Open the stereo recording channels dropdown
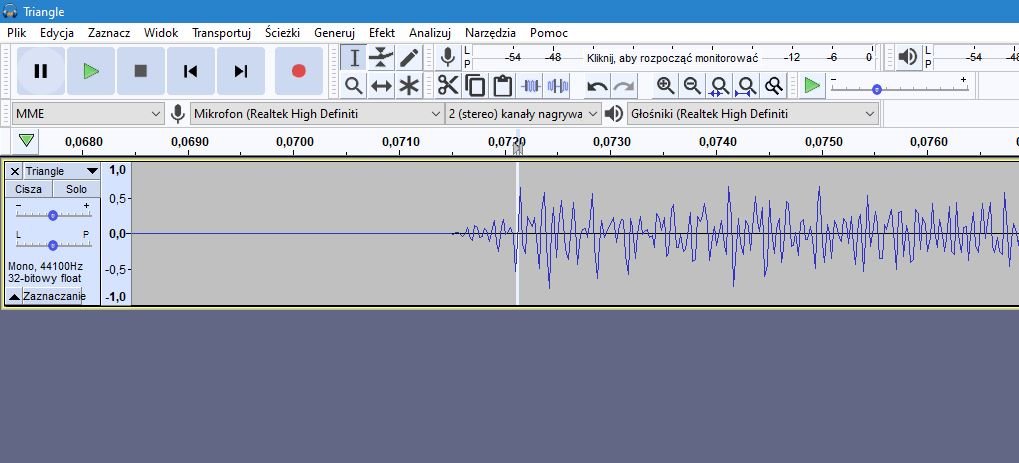Screen dimensions: 1019x463 tap(523, 114)
